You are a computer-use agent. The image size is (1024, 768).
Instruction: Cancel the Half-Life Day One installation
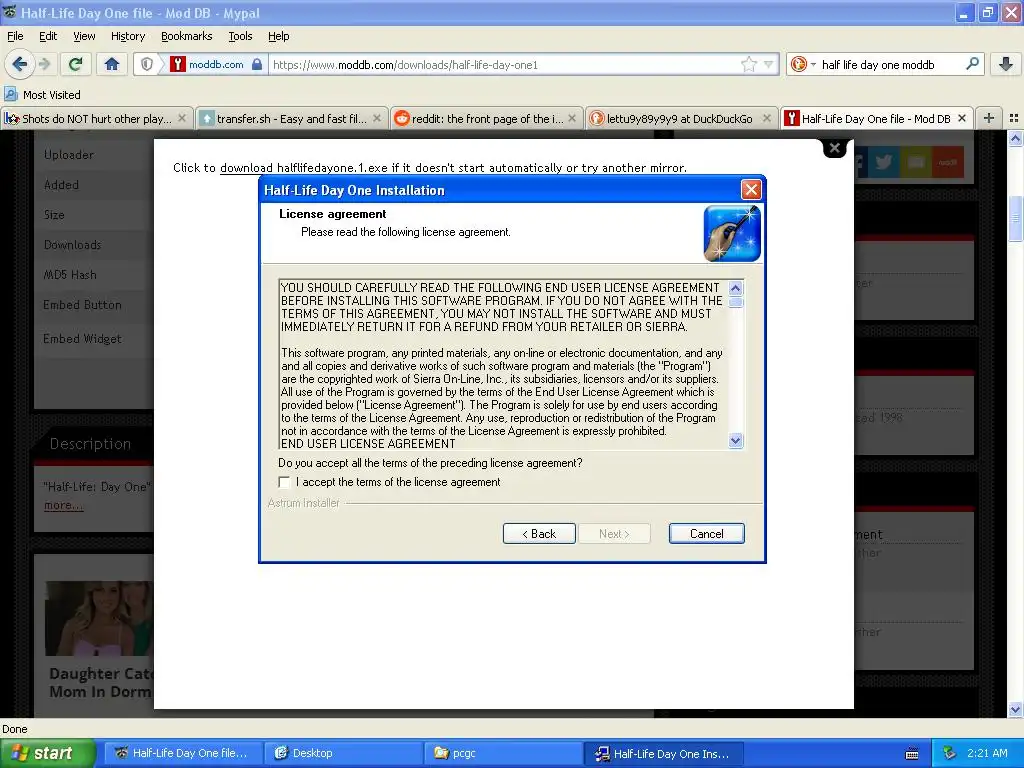(707, 534)
